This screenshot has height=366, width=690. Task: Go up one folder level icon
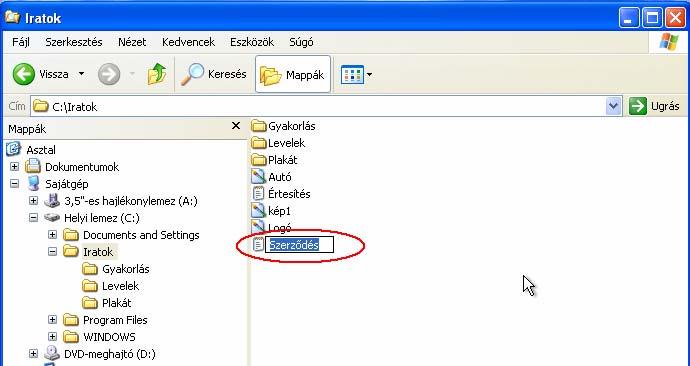click(157, 74)
